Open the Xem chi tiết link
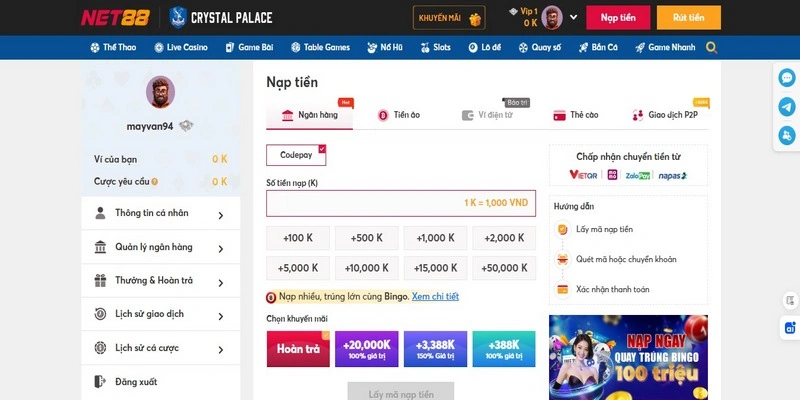This screenshot has height=400, width=800. (435, 296)
